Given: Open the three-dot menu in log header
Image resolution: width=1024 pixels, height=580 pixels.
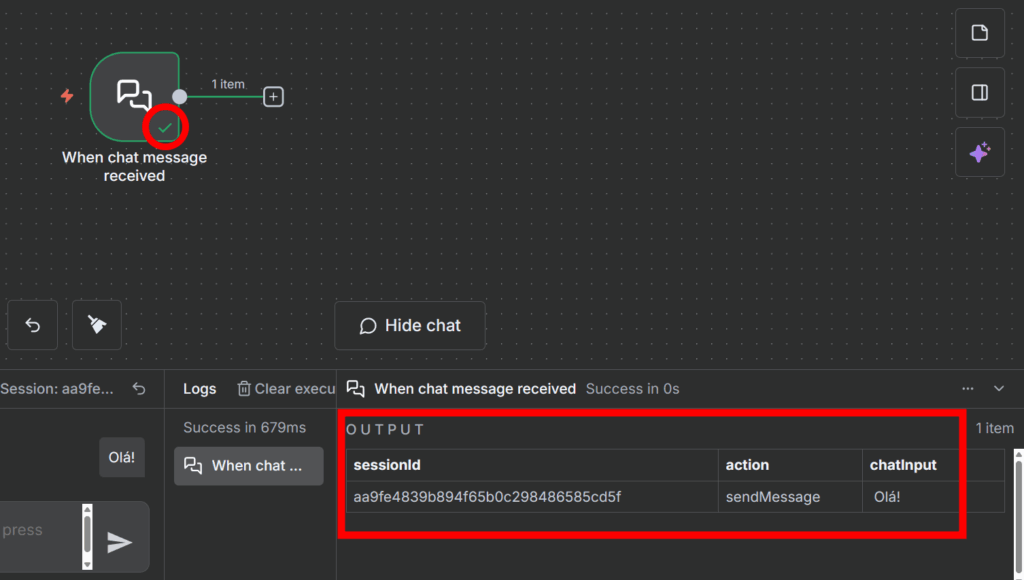Looking at the screenshot, I should click(x=967, y=388).
